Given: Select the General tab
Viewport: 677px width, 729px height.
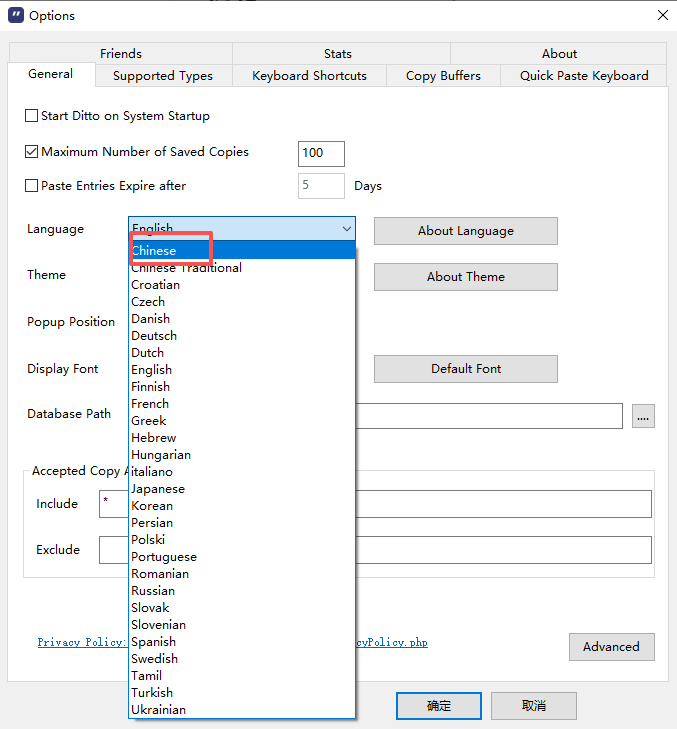Looking at the screenshot, I should pos(51,74).
